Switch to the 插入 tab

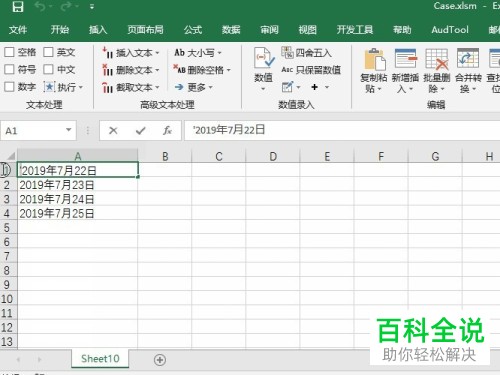tap(98, 30)
